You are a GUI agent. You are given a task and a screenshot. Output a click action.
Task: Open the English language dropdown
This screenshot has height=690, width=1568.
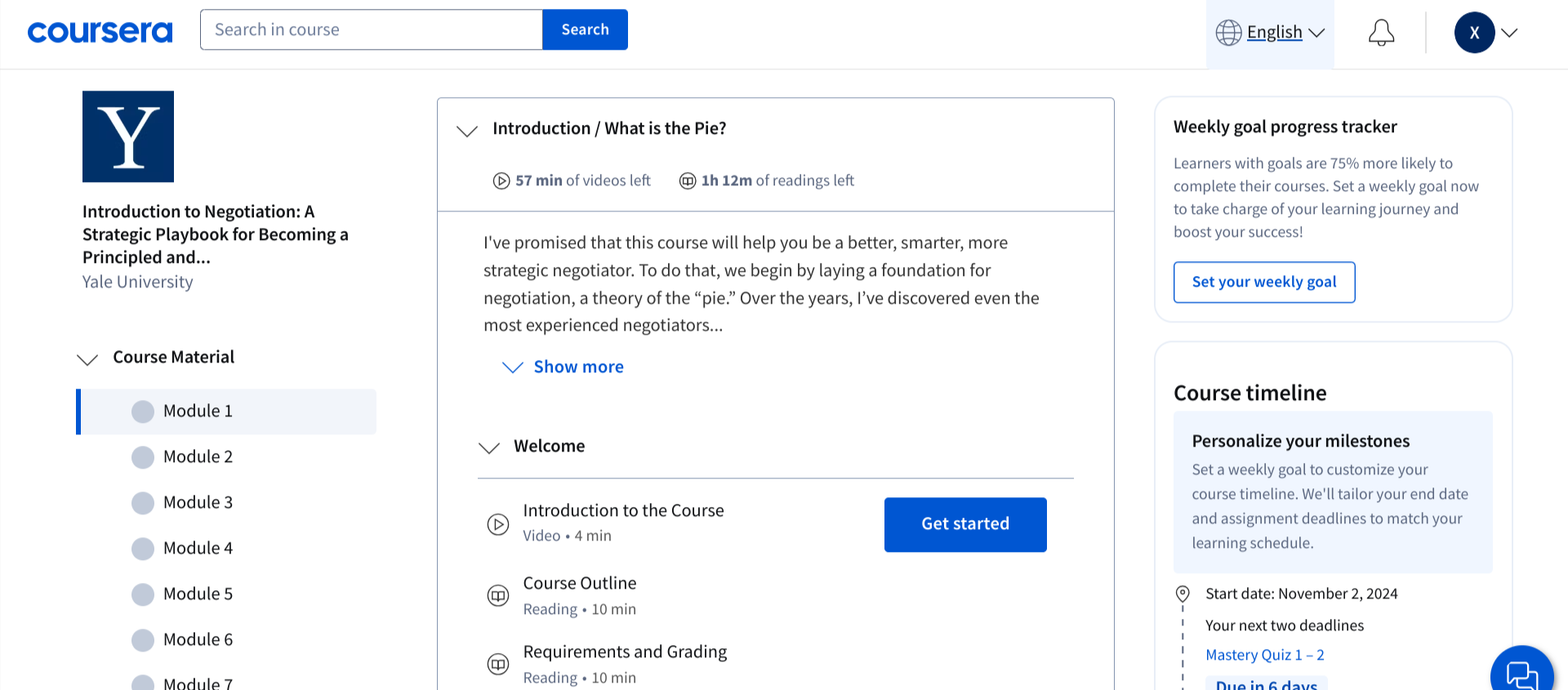[1285, 33]
